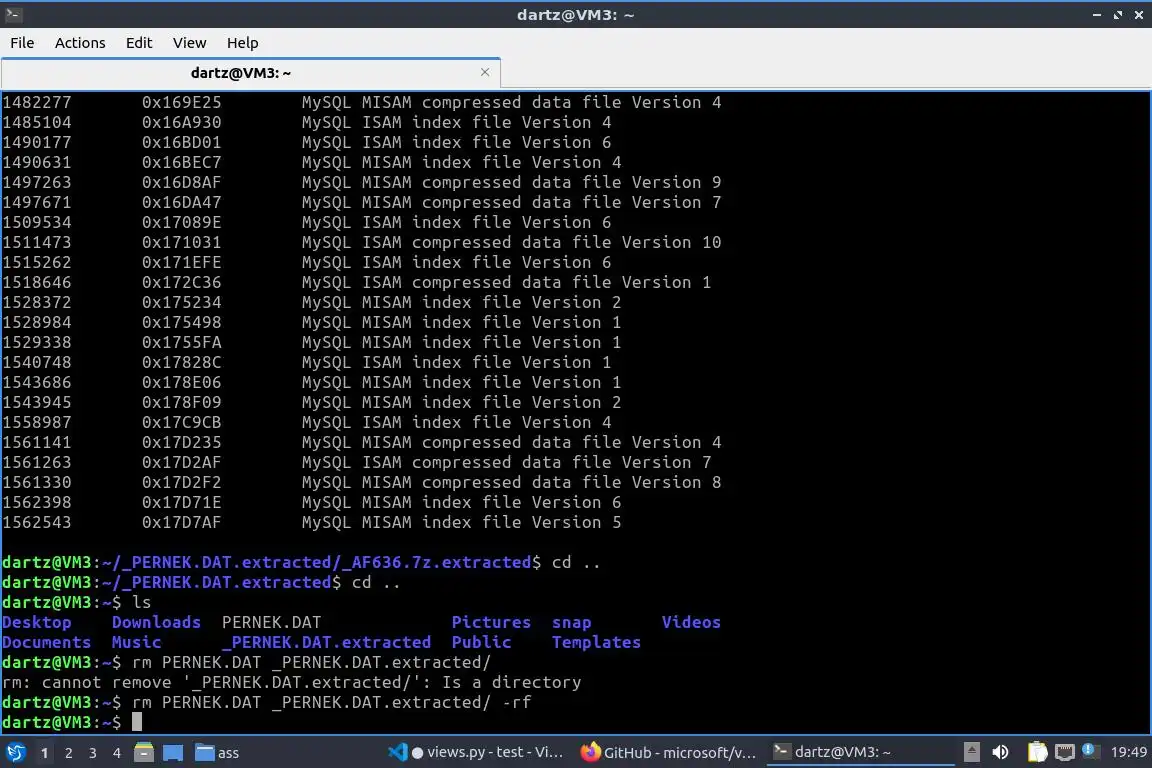Click the 'Is a directory' error line

(291, 682)
